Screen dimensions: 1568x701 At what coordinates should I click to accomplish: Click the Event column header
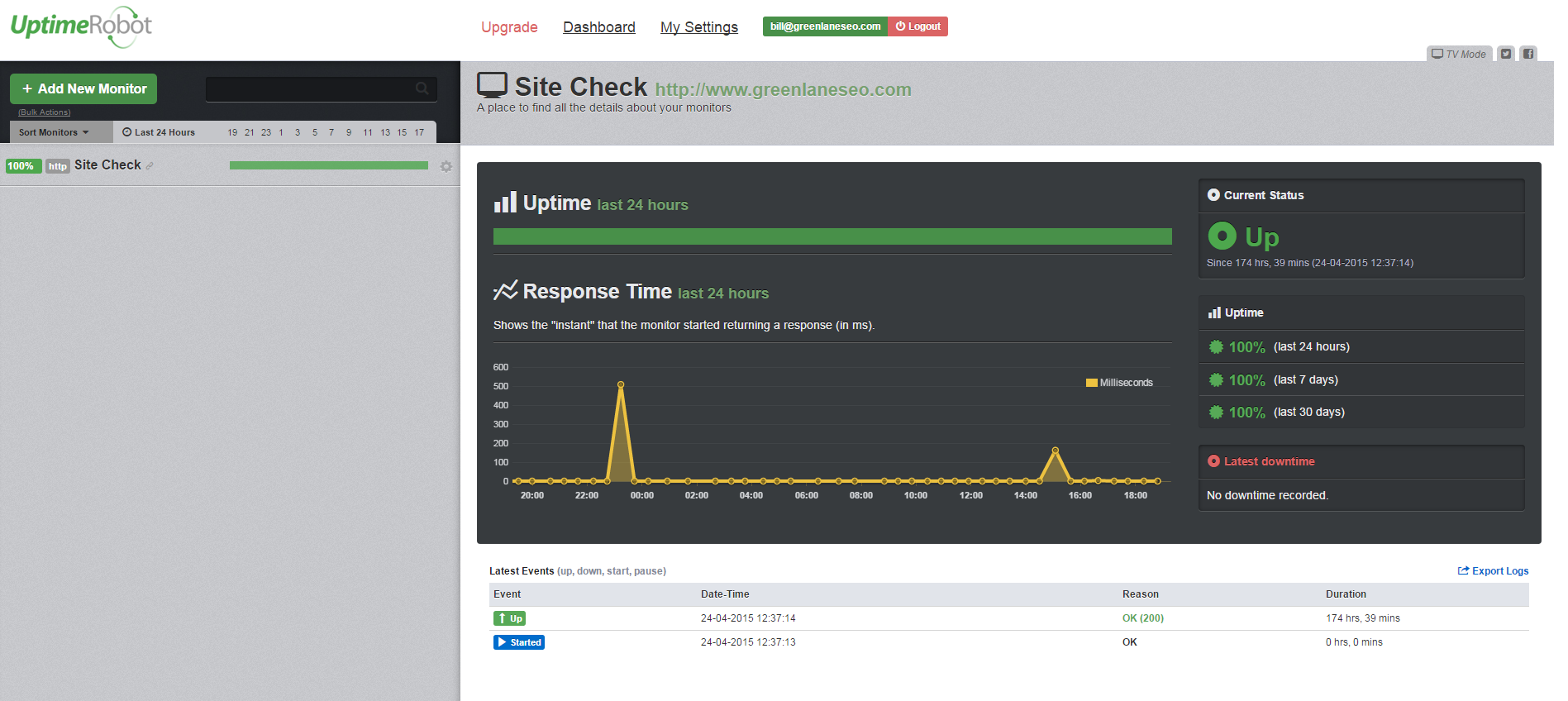coord(508,594)
